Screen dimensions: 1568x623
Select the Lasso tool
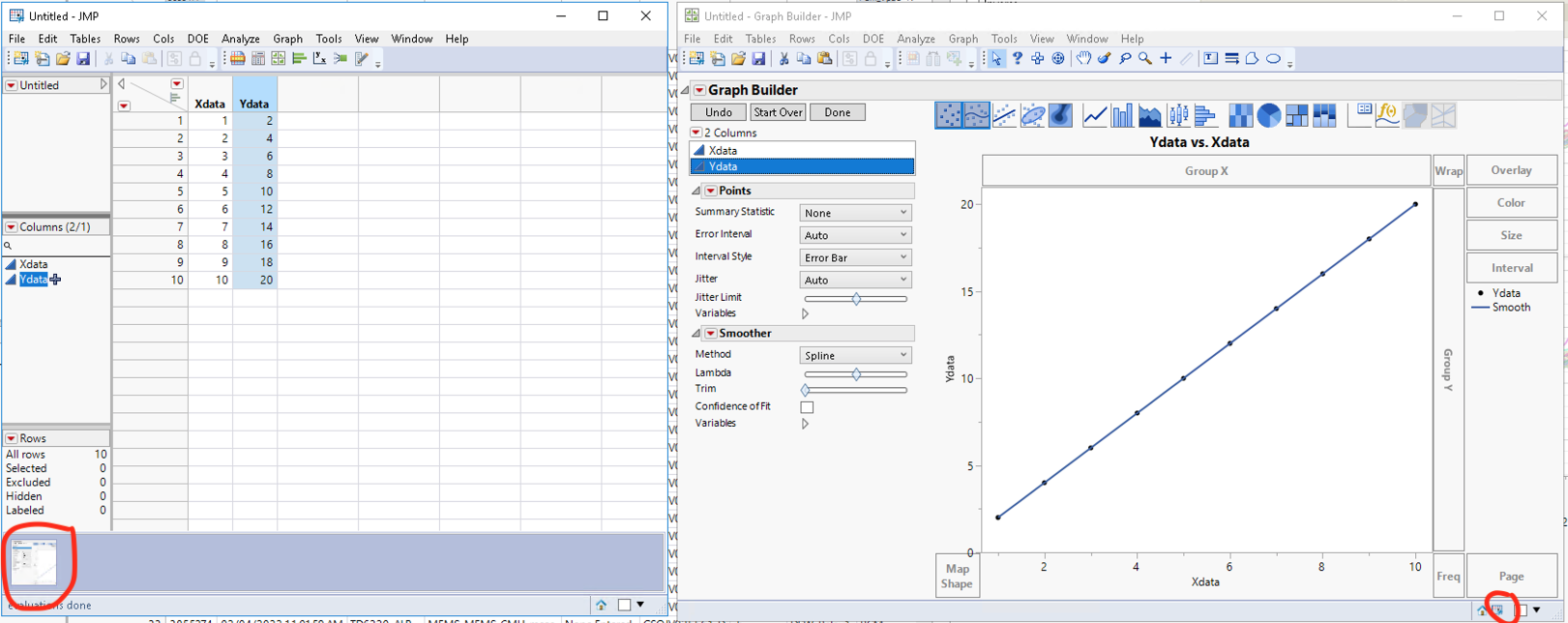click(1125, 59)
